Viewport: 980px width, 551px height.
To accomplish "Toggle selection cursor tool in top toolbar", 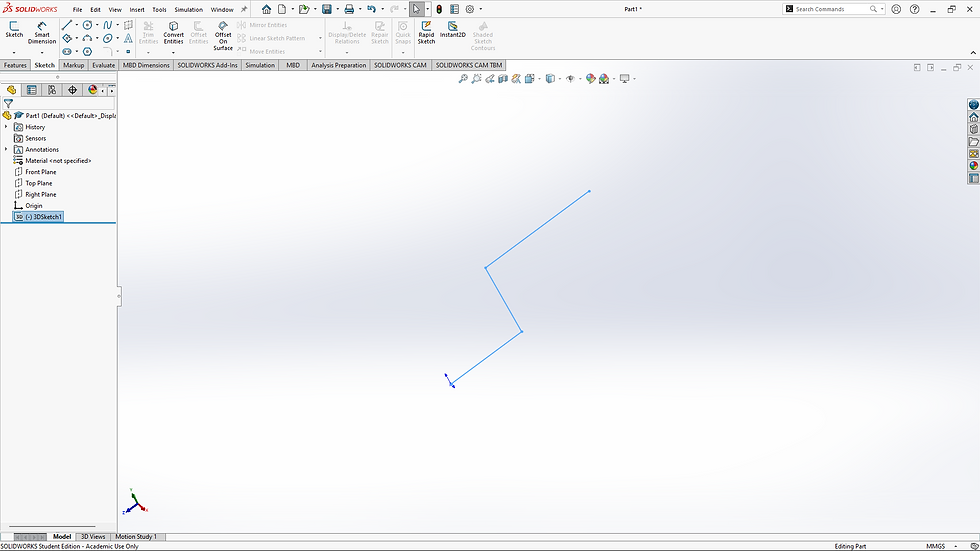I will click(x=416, y=9).
